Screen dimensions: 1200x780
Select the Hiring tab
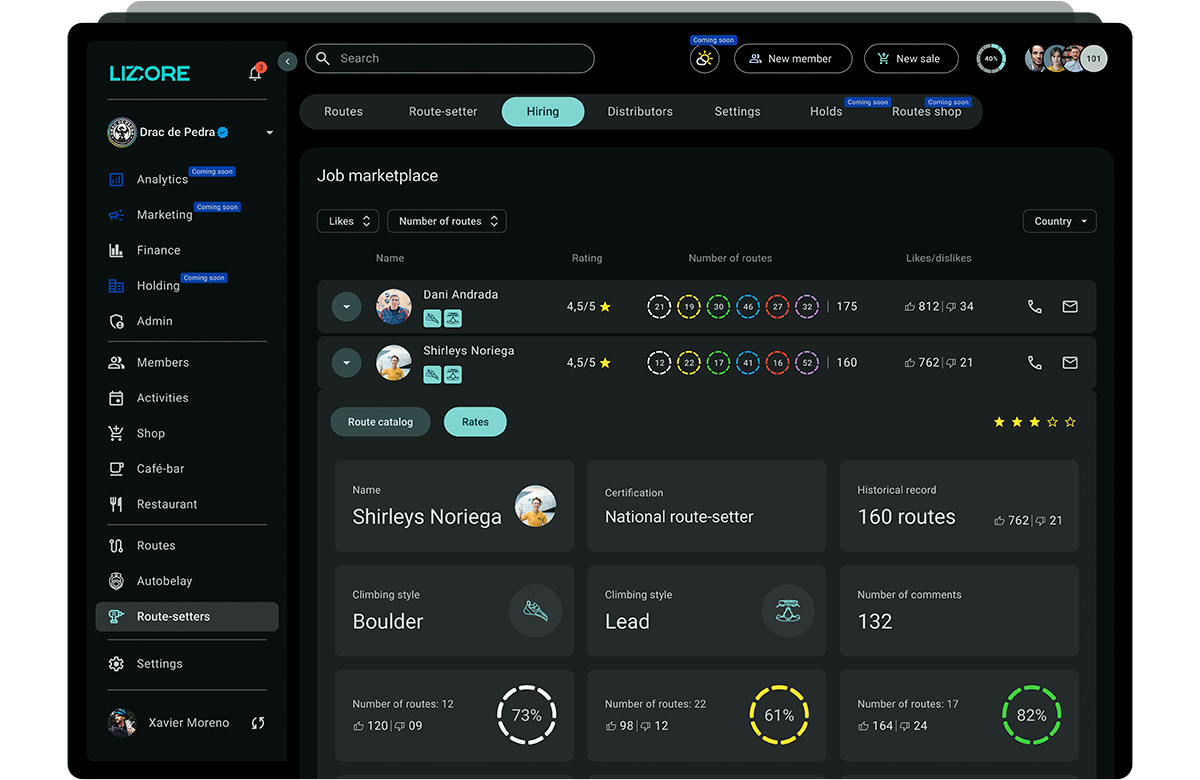[x=543, y=112]
